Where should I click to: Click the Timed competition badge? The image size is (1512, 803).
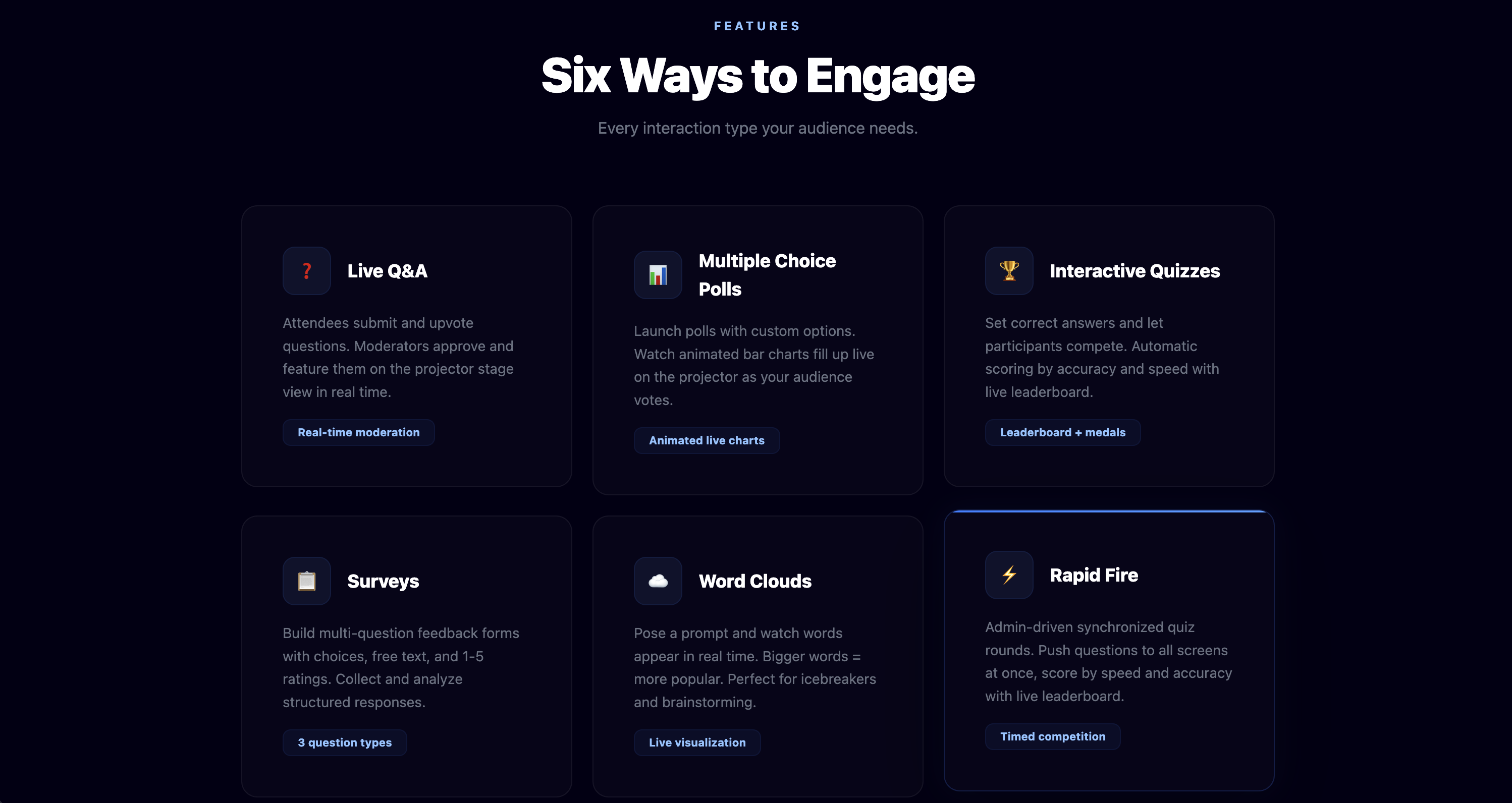[x=1052, y=737]
